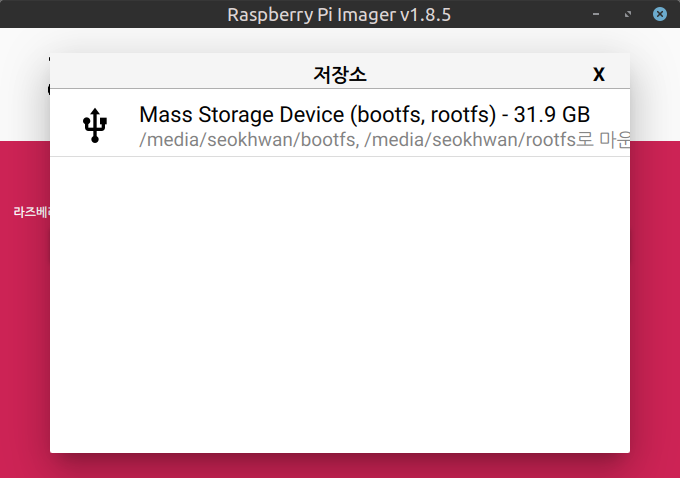The image size is (680, 478).
Task: Click the divider line under the device row
Action: coord(340,156)
